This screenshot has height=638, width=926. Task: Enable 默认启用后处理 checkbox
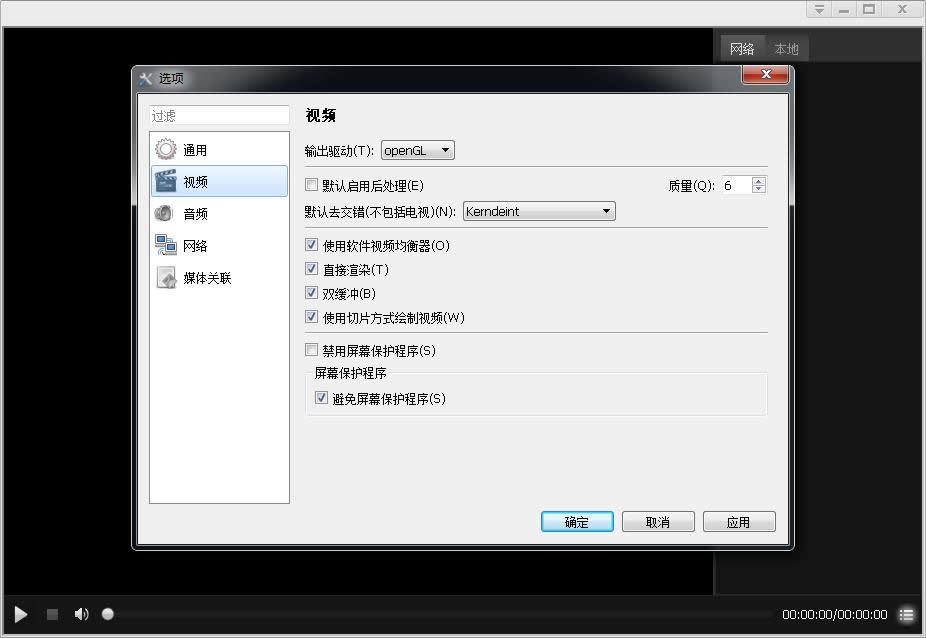(311, 185)
